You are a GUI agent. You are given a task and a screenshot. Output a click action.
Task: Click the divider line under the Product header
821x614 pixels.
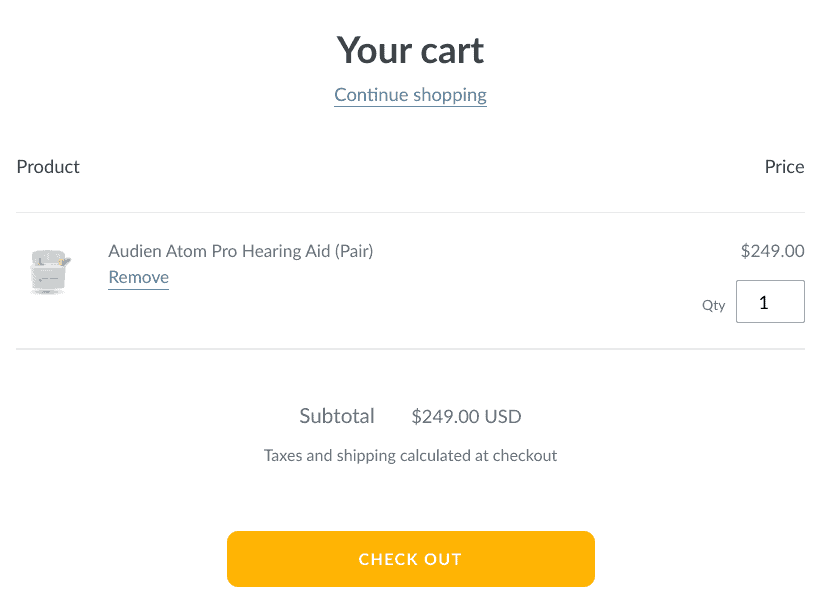pos(410,213)
